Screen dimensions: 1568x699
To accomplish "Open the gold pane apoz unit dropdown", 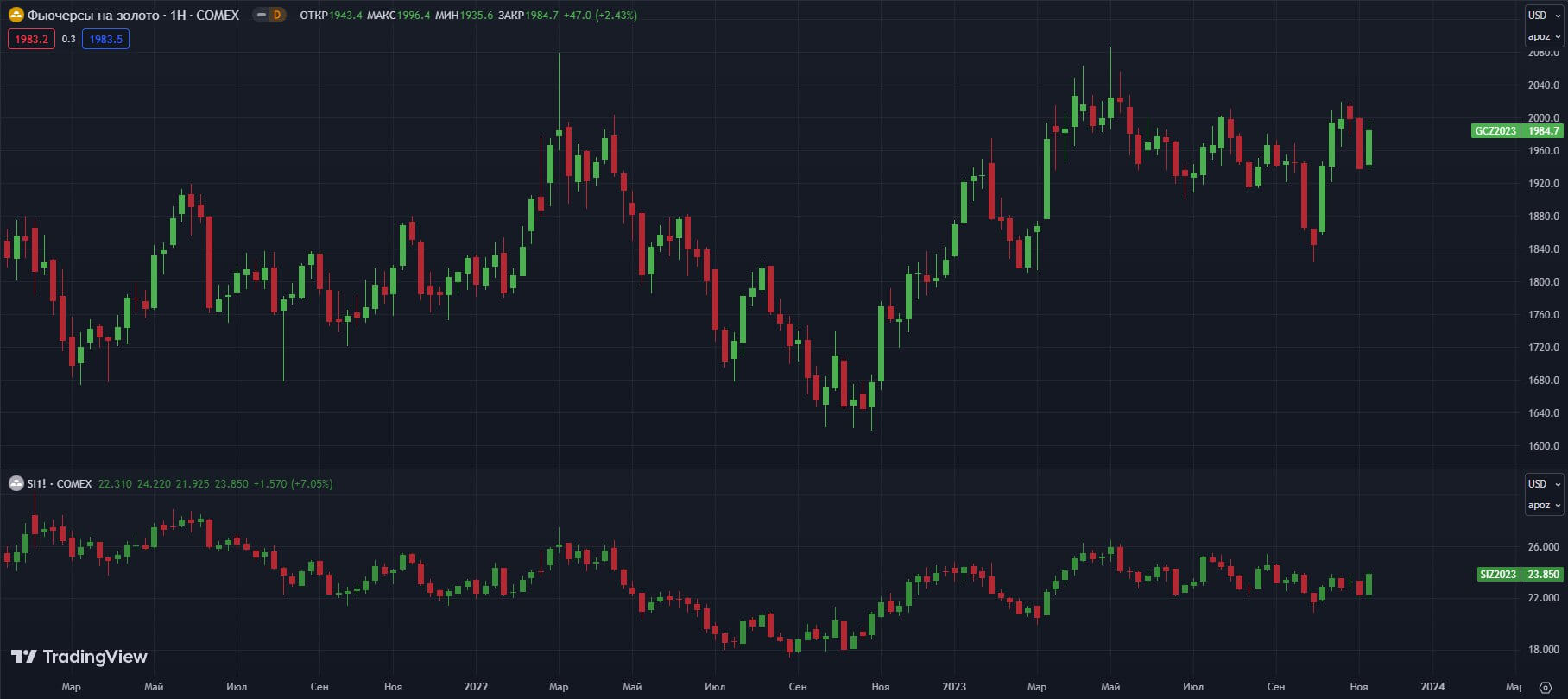I will click(1545, 36).
